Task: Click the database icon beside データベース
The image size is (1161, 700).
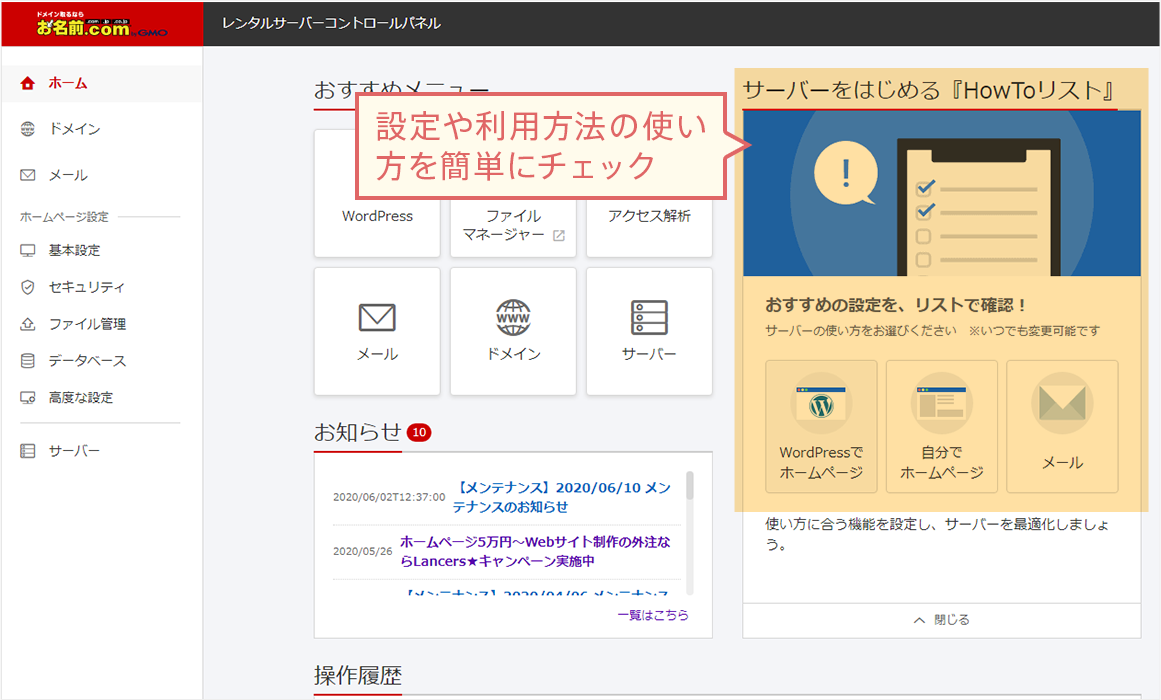Action: (x=27, y=361)
